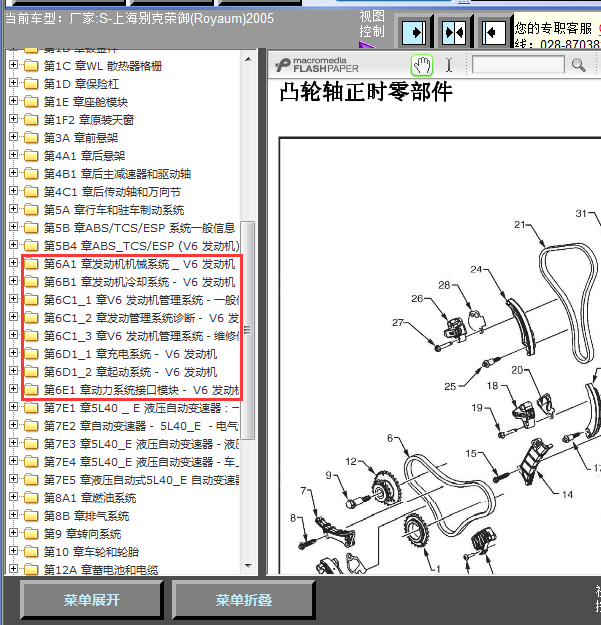Click the exploded camshaft timing diagram
The image size is (601, 625).
tap(440, 356)
